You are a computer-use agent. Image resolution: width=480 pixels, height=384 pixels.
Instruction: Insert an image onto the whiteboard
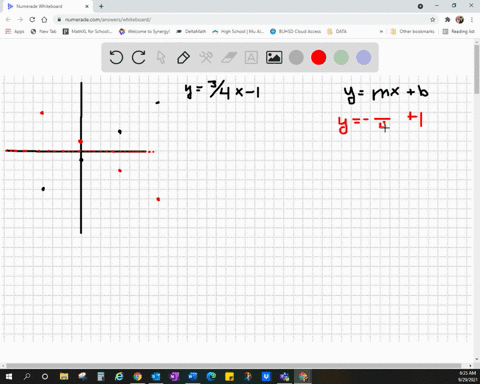point(274,57)
